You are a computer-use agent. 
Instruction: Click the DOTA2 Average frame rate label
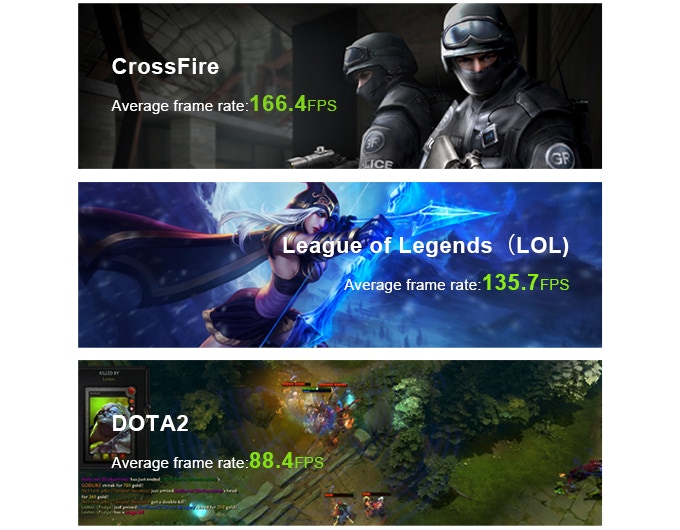pyautogui.click(x=180, y=463)
